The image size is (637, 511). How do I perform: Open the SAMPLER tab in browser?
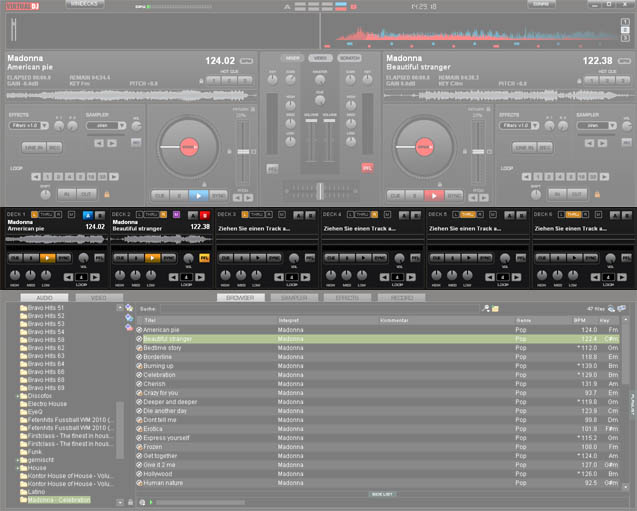click(x=294, y=298)
